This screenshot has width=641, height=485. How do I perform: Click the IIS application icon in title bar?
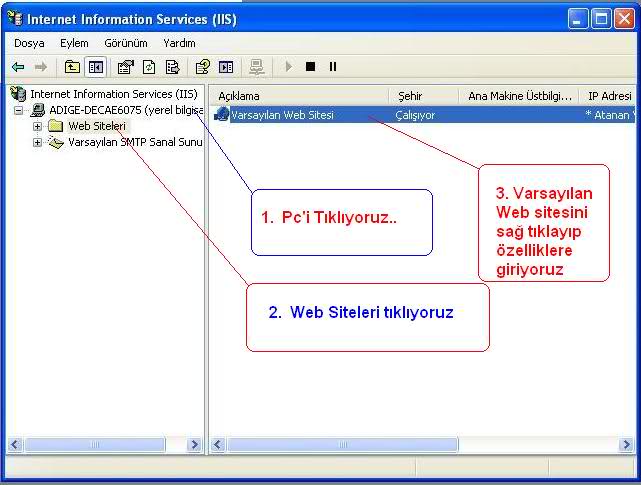coord(15,18)
